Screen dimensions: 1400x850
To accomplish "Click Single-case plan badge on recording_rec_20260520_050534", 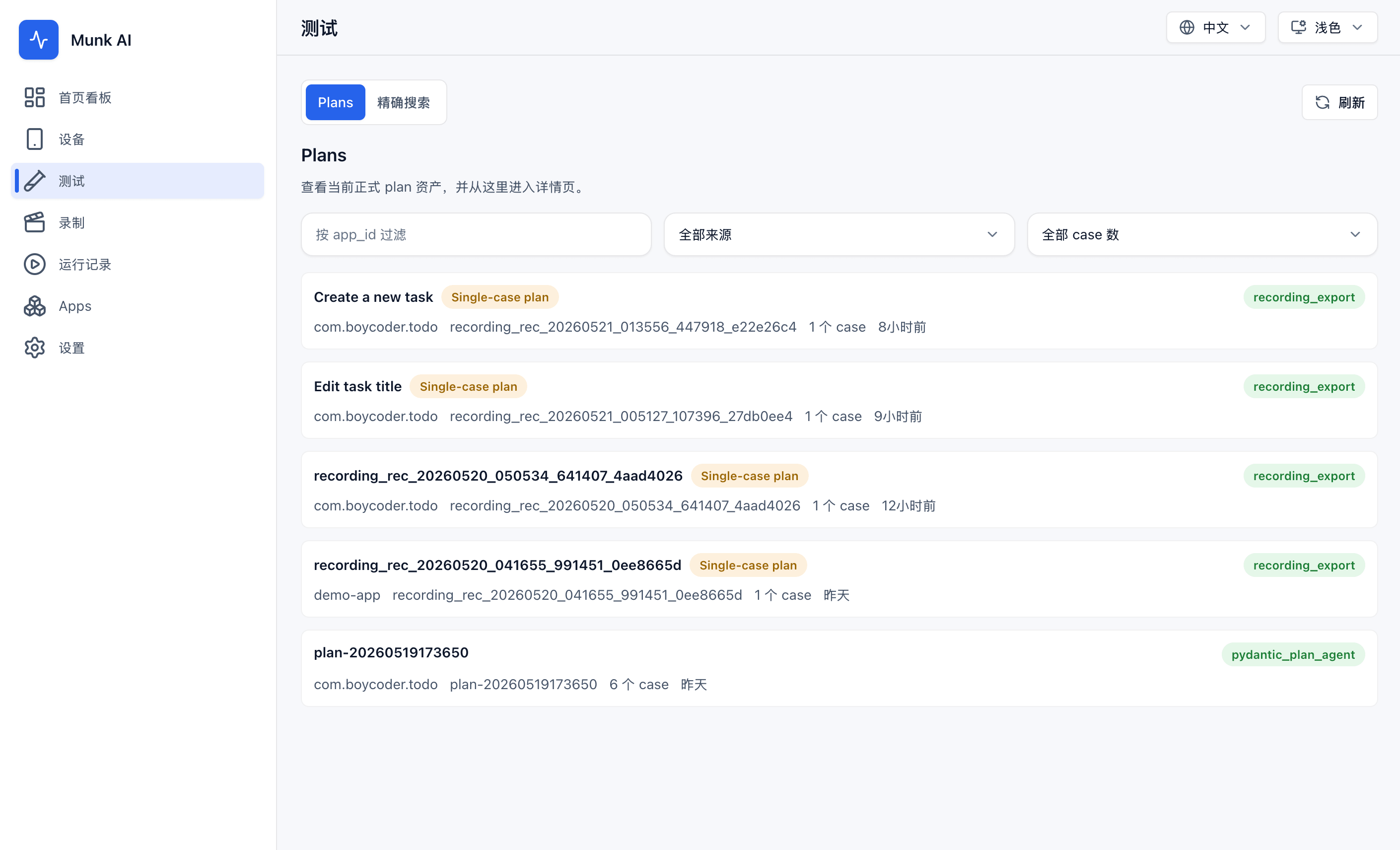I will pyautogui.click(x=750, y=476).
